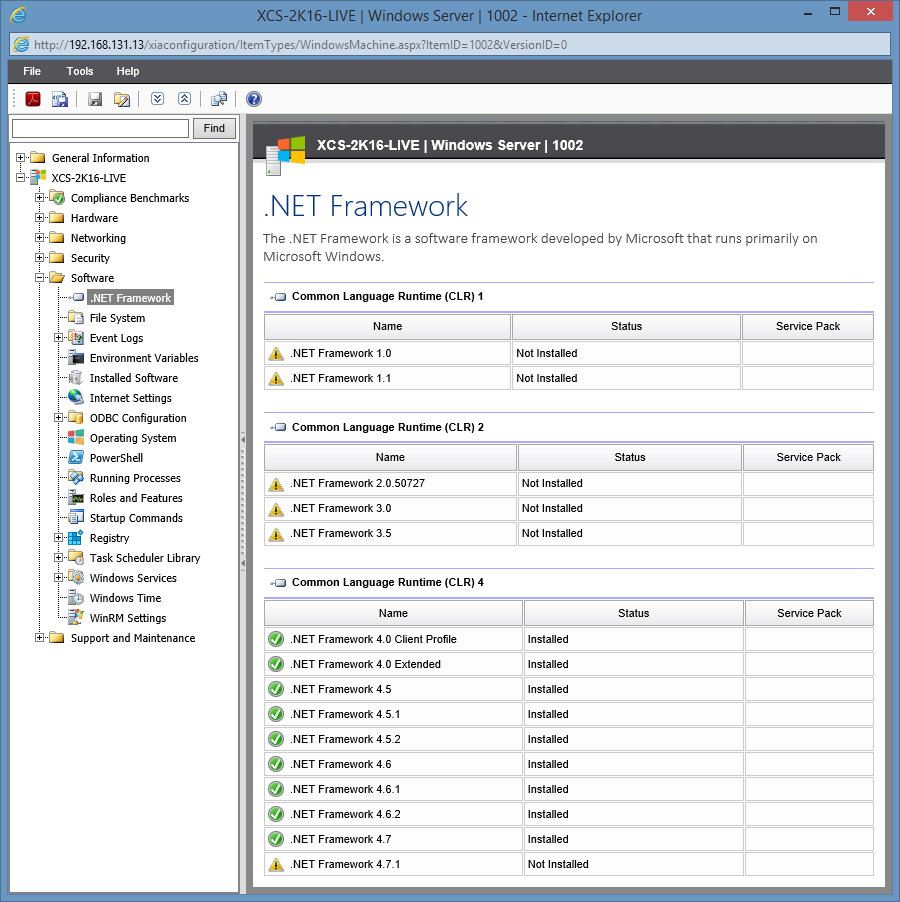Click the Status column header in CLR 2 table

pyautogui.click(x=630, y=457)
